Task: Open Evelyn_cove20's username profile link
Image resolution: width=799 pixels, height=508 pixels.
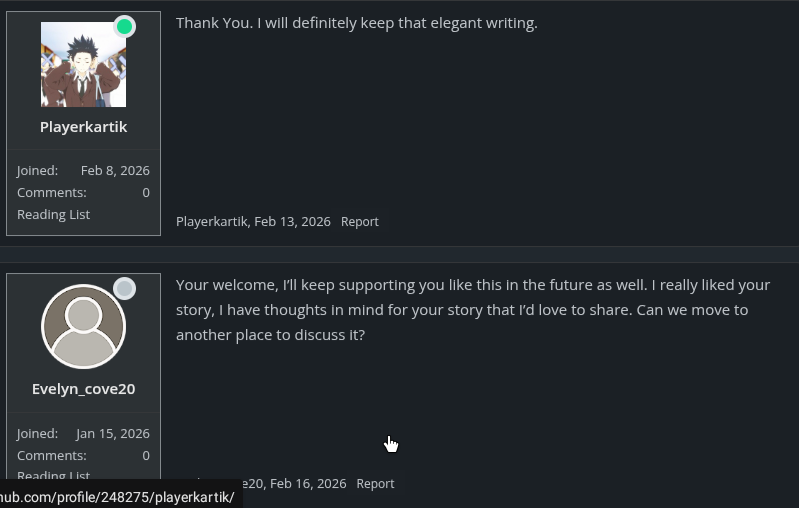Action: click(83, 389)
